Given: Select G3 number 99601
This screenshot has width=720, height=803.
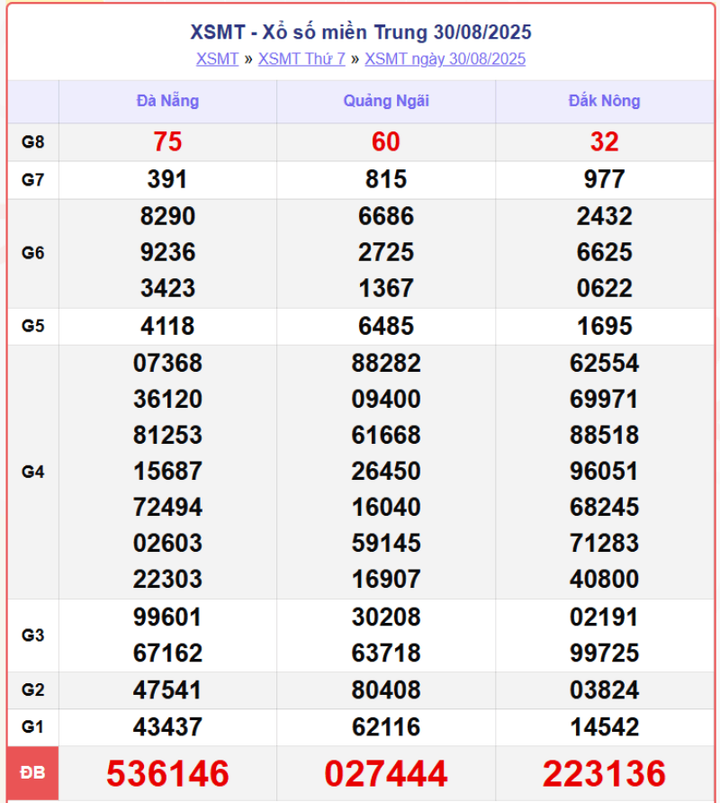Looking at the screenshot, I should tap(167, 618).
